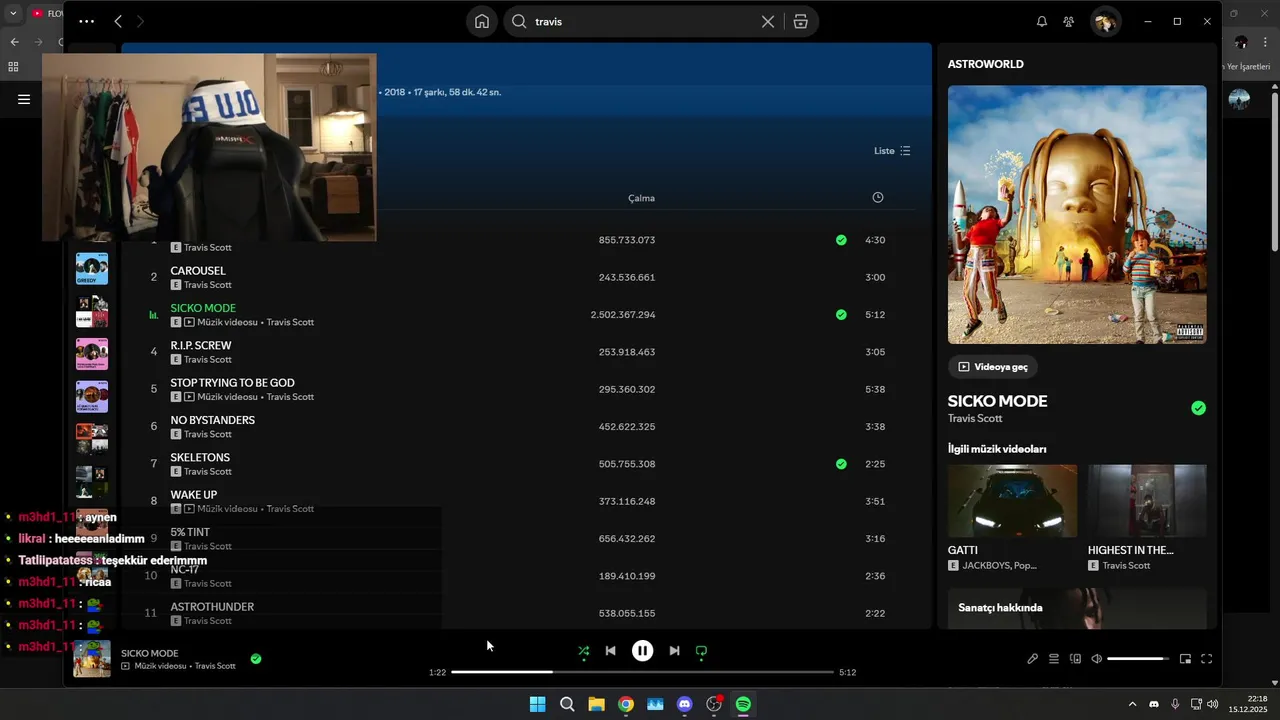The height and width of the screenshot is (720, 1280).
Task: Pause playback
Action: (x=642, y=651)
